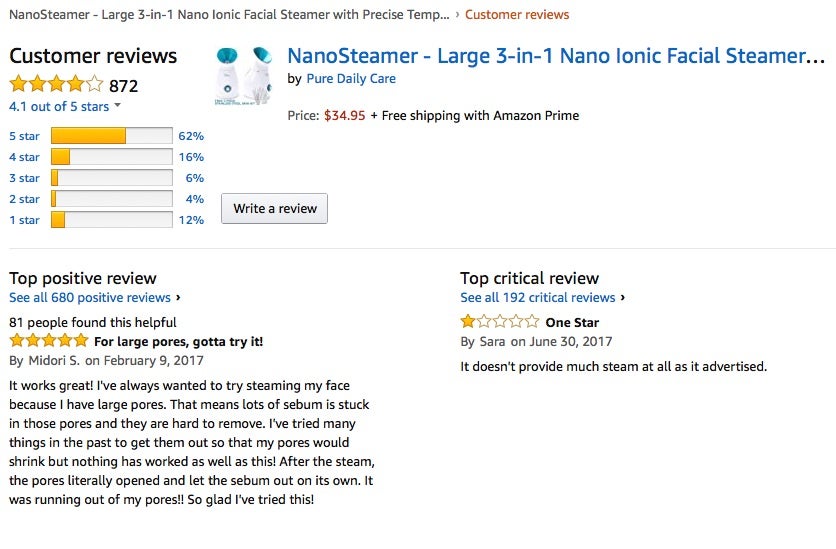Click the five-star rating on Midori's review
Screen dimensions: 836x549
click(x=49, y=341)
